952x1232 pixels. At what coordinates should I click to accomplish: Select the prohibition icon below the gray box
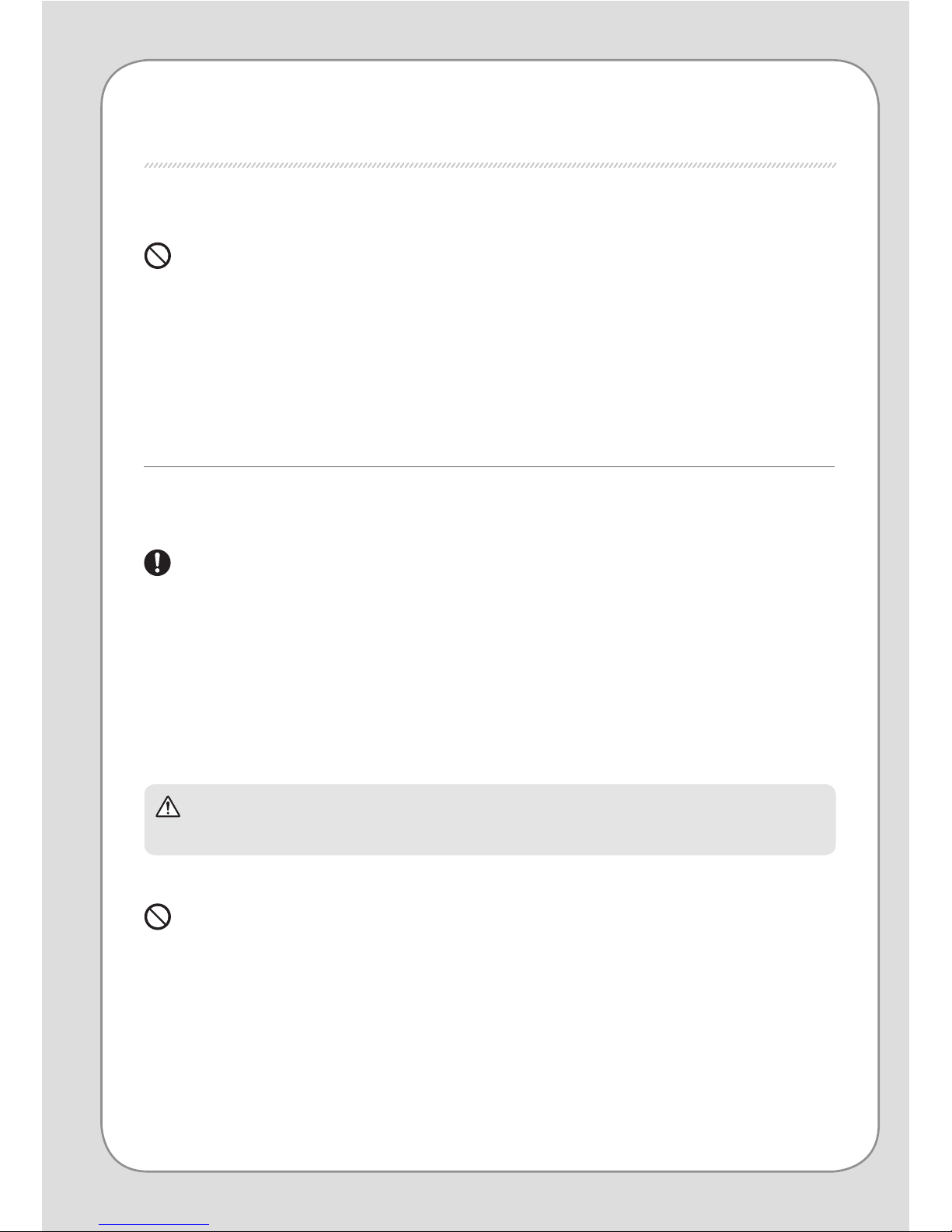pos(158,918)
